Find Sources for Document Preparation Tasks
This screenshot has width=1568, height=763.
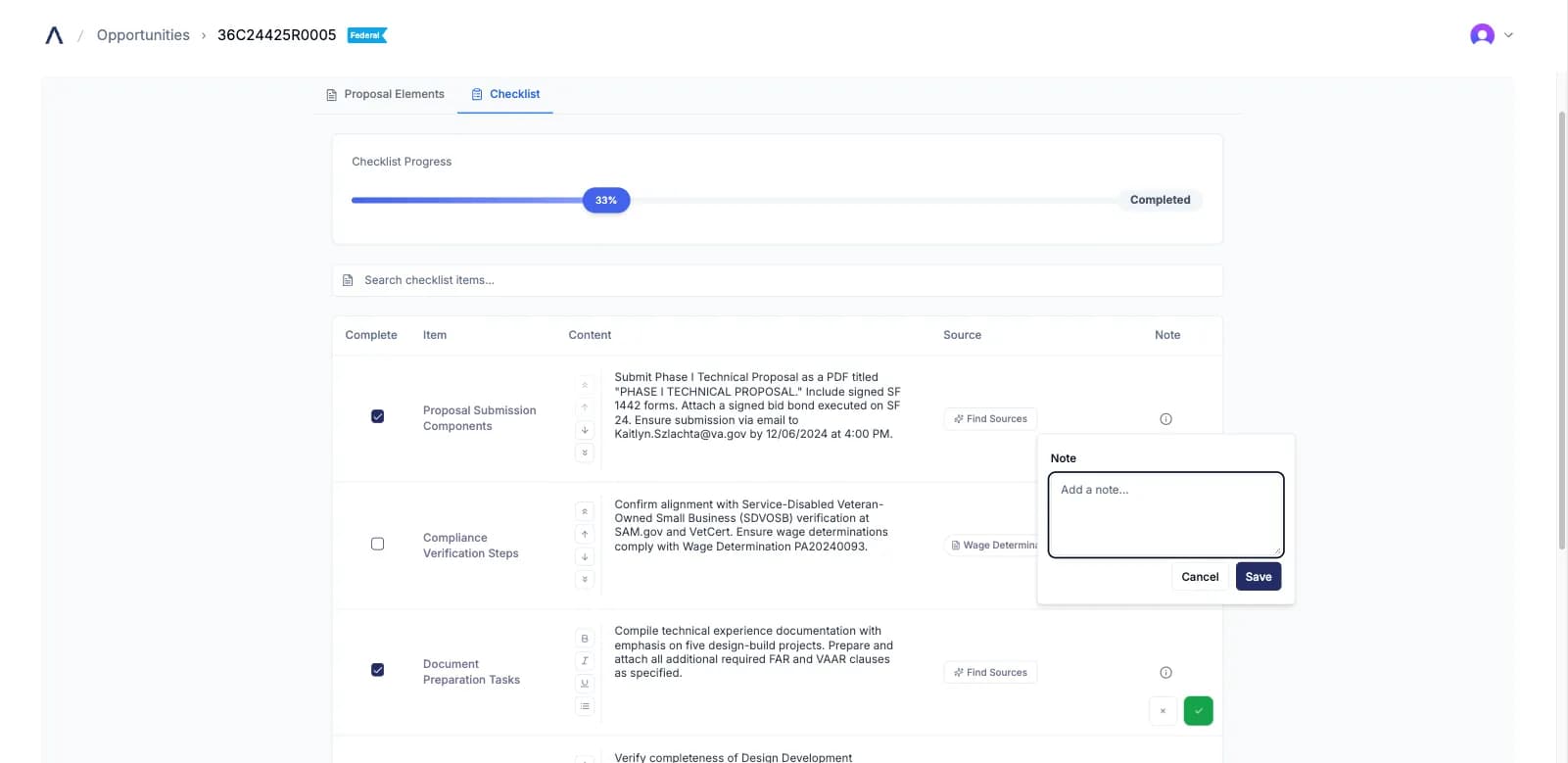coord(990,672)
